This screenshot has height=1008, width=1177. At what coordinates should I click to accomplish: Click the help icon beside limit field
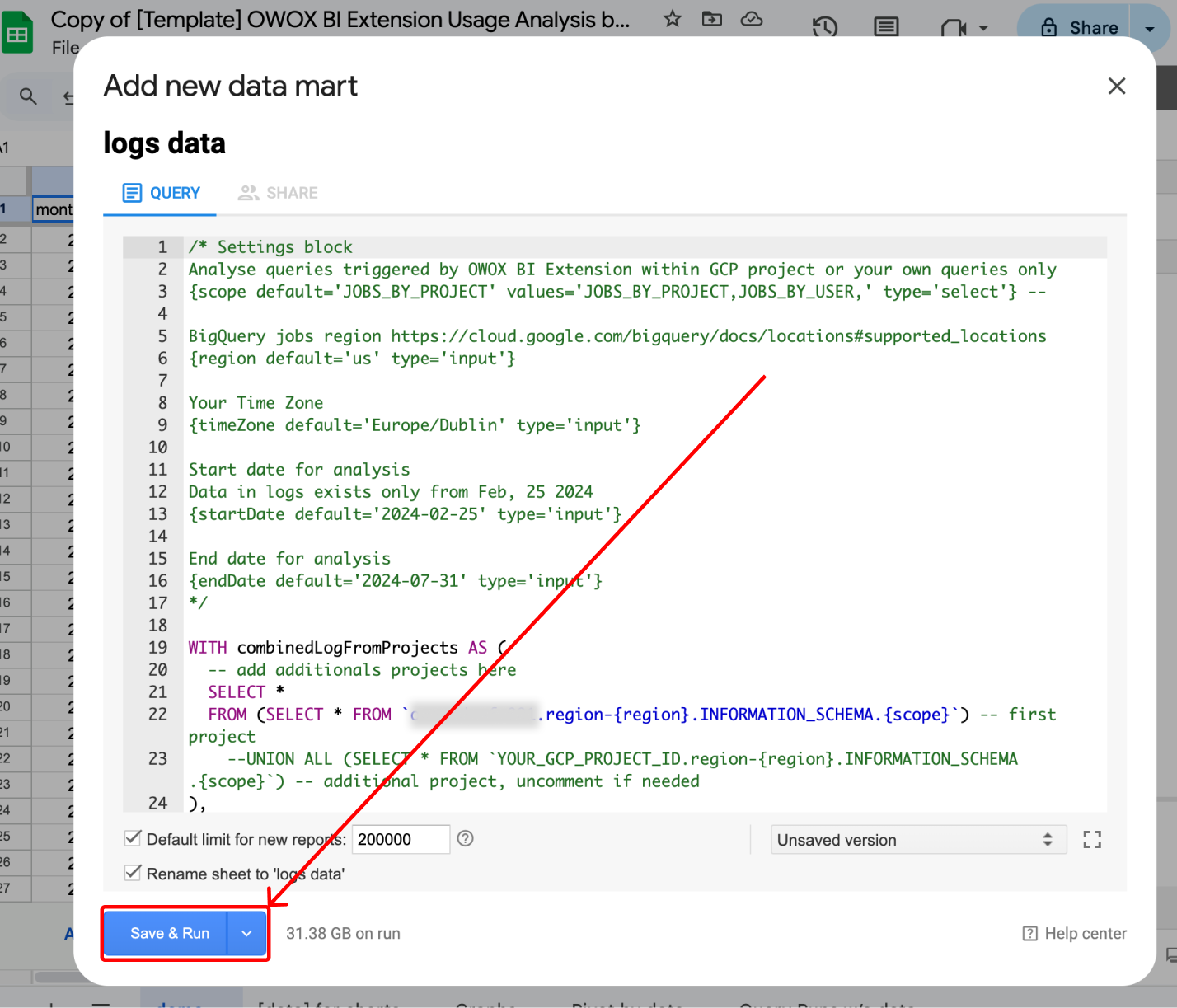tap(466, 838)
